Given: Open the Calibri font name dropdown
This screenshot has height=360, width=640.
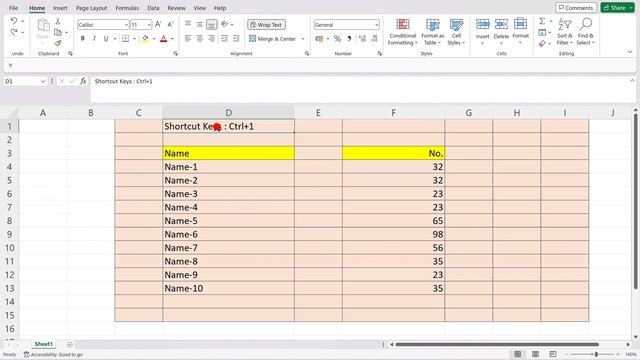Looking at the screenshot, I should (x=126, y=25).
